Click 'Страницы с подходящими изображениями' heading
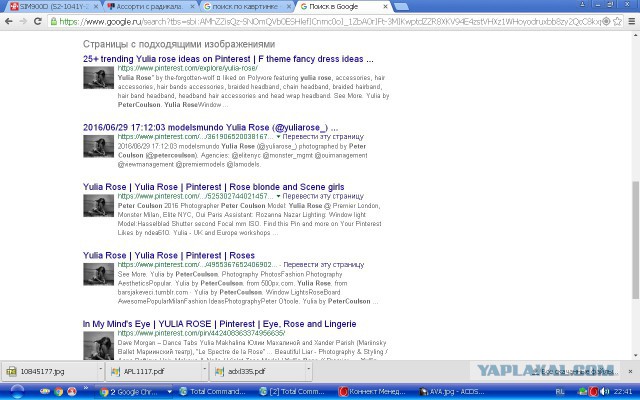Image resolution: width=640 pixels, height=400 pixels. [179, 44]
